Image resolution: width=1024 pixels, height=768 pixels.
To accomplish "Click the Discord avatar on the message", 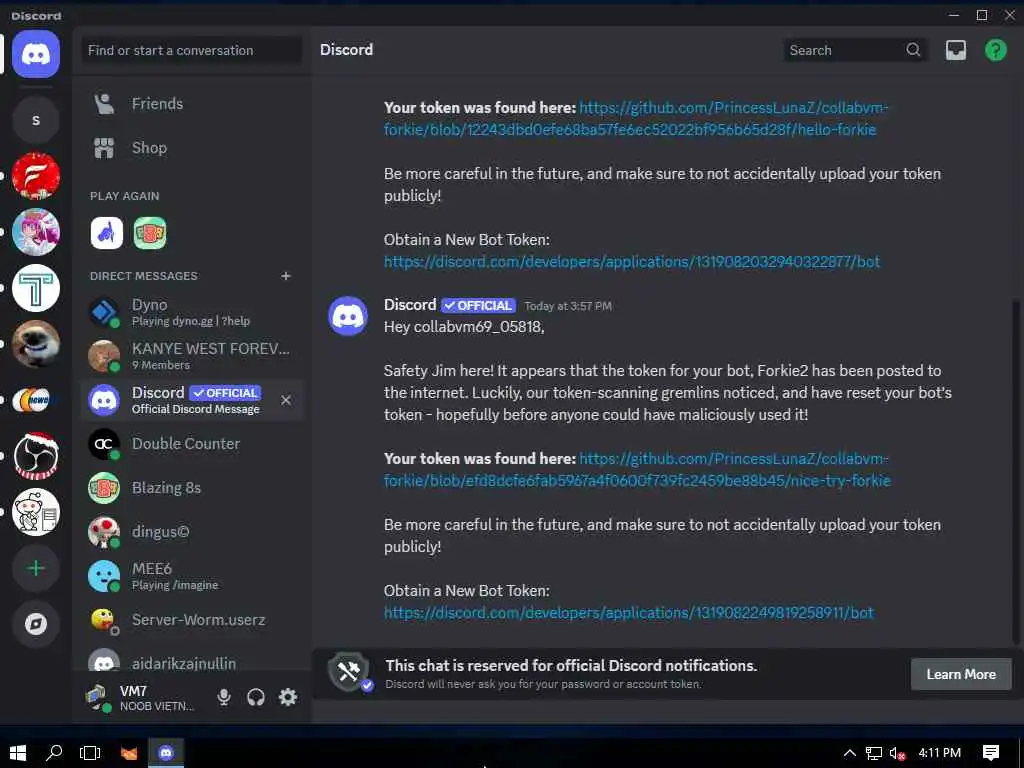I will pos(348,316).
